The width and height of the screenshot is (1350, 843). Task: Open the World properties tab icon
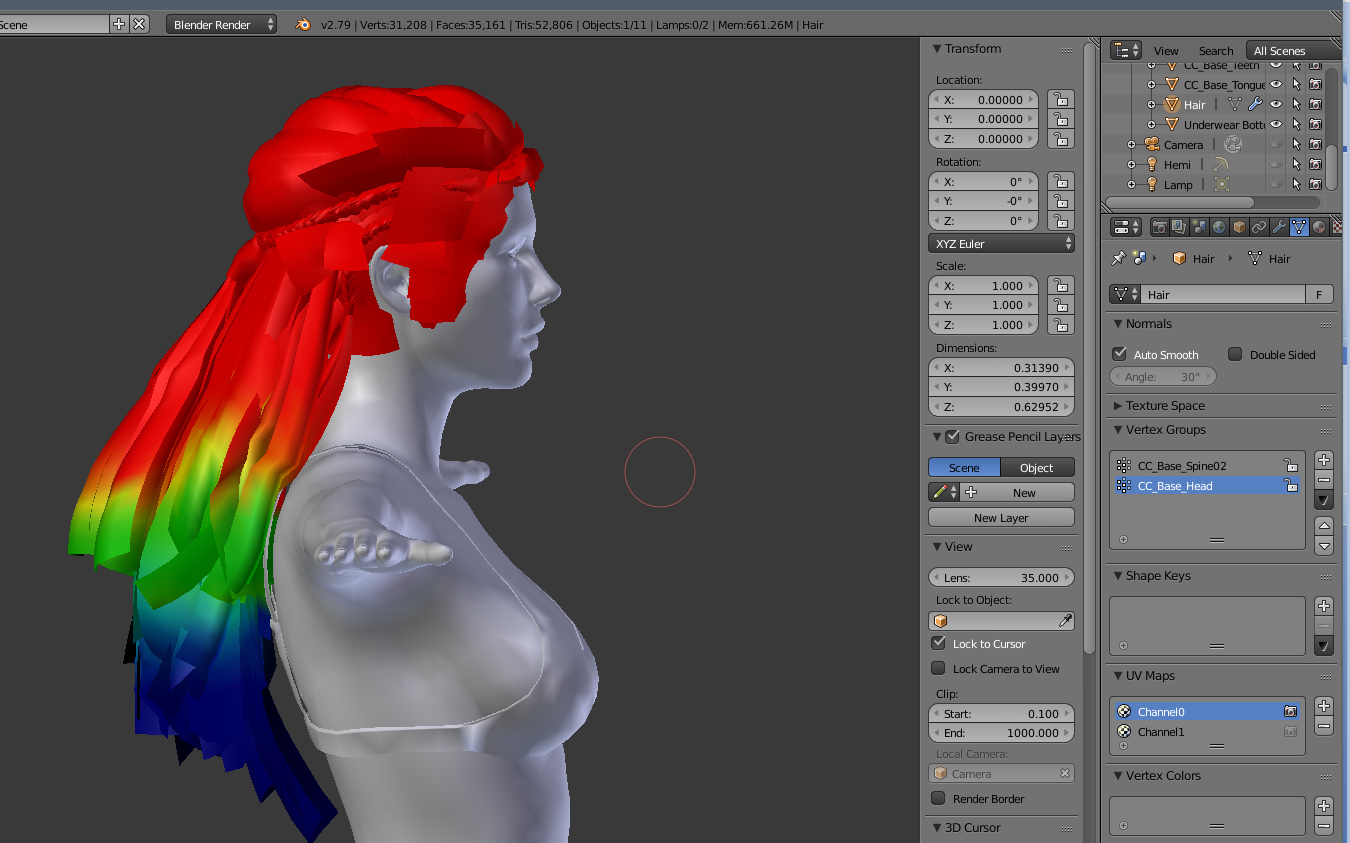coord(1219,227)
